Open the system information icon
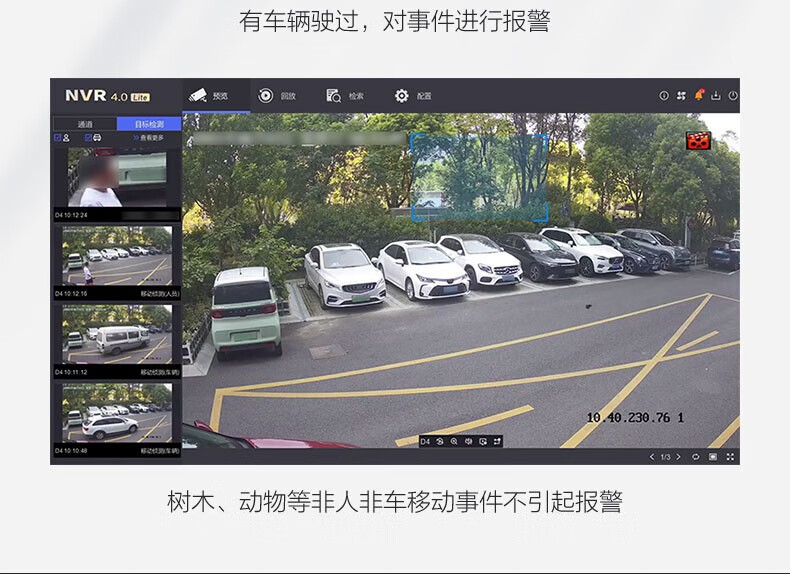This screenshot has height=574, width=790. pos(664,96)
